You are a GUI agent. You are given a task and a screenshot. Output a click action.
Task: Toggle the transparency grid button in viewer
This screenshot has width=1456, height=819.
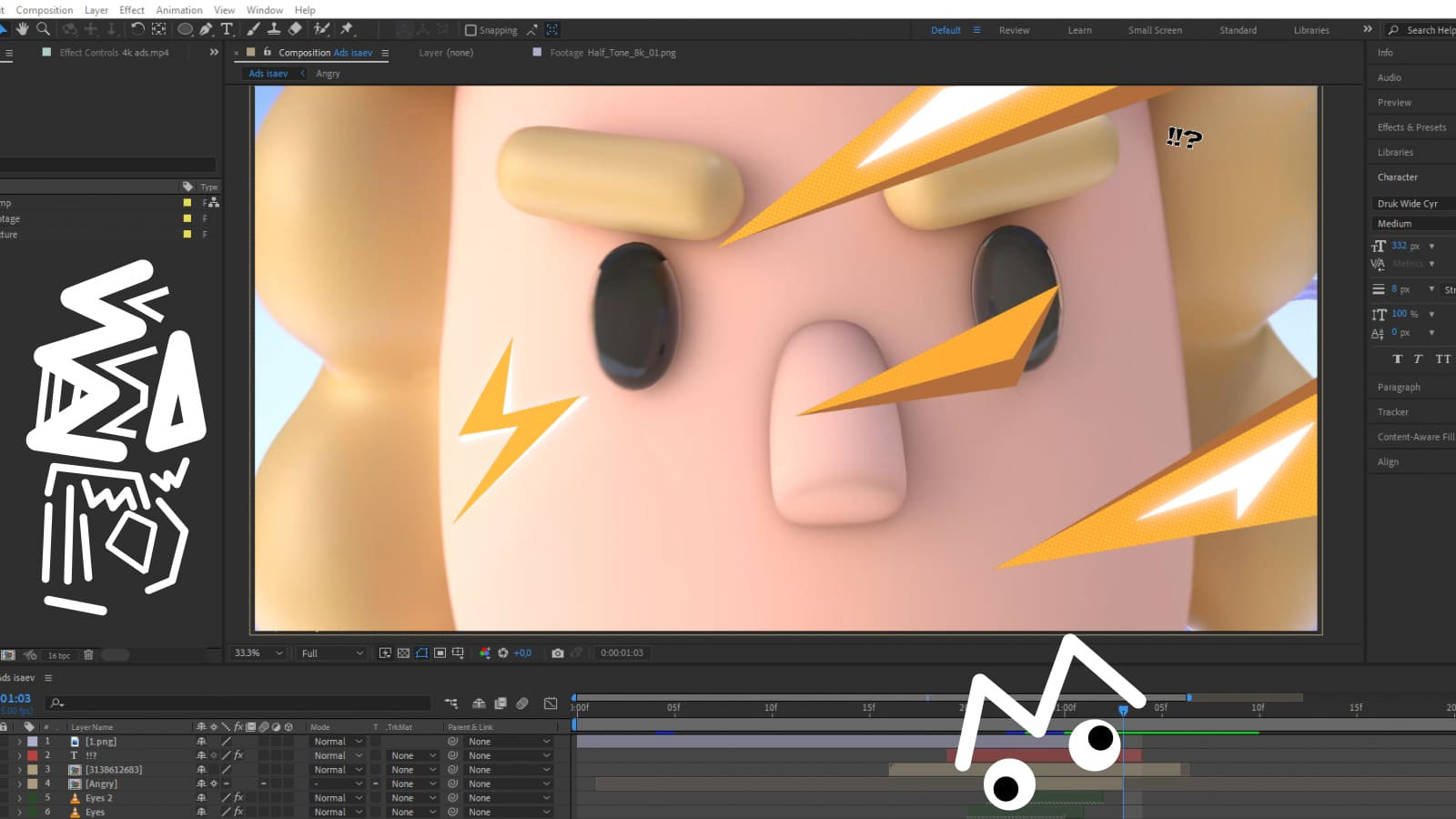click(x=403, y=653)
